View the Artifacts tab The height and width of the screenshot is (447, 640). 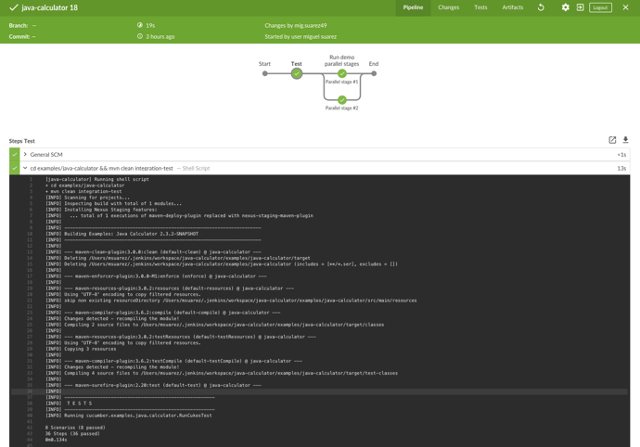[x=512, y=7]
